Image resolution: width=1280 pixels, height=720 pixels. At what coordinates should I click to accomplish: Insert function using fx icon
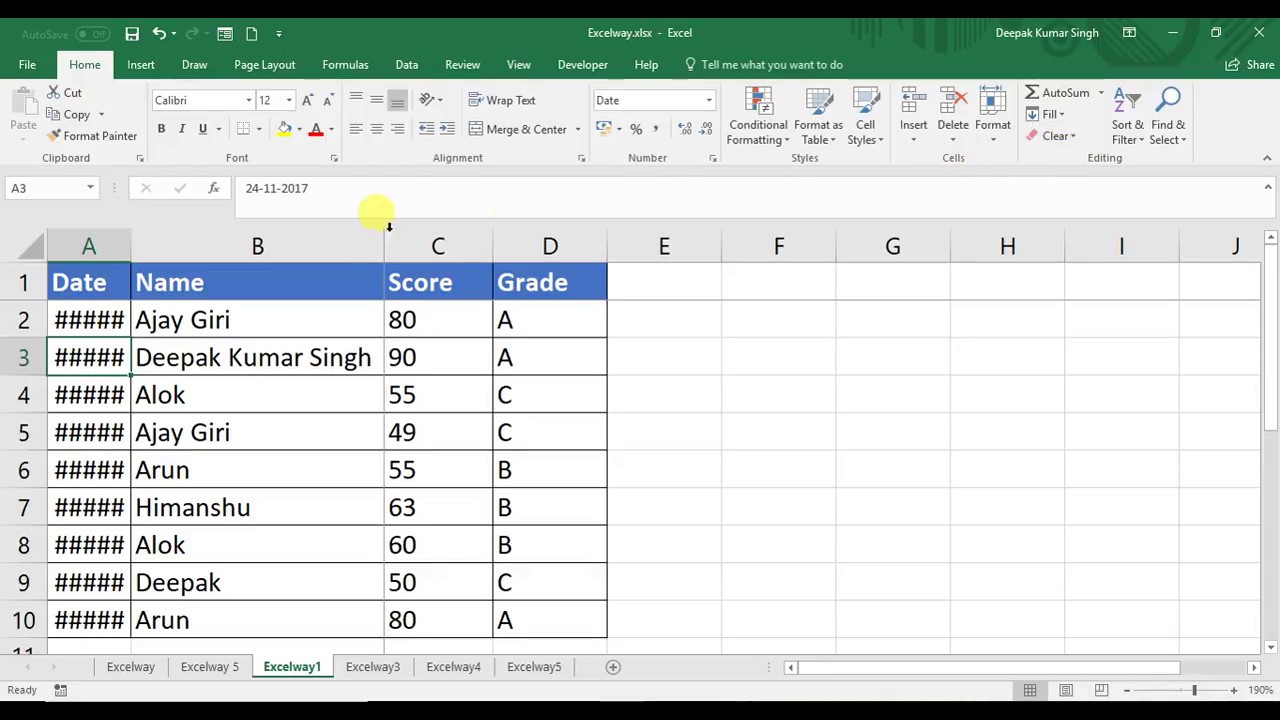pyautogui.click(x=213, y=188)
